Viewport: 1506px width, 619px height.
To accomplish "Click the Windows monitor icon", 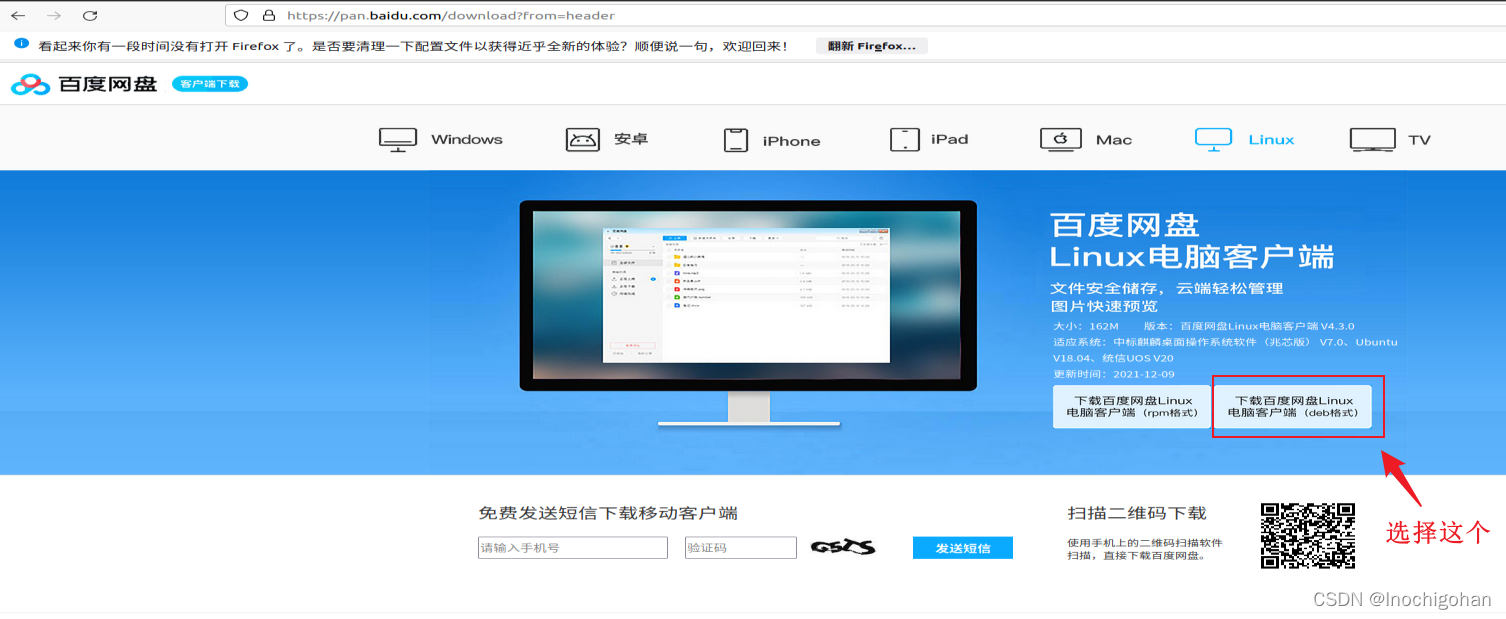I will click(398, 140).
